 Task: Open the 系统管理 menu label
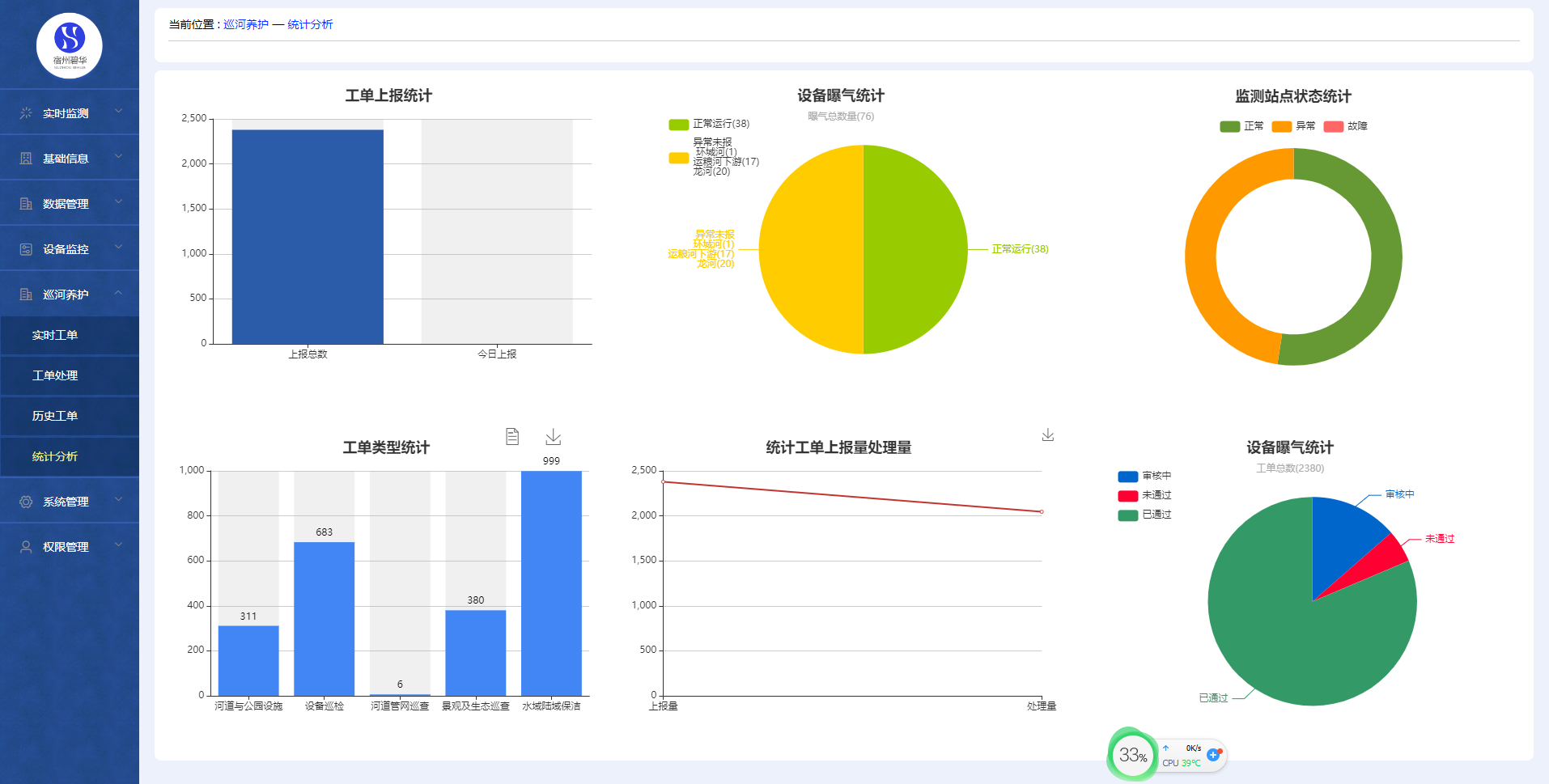(66, 502)
